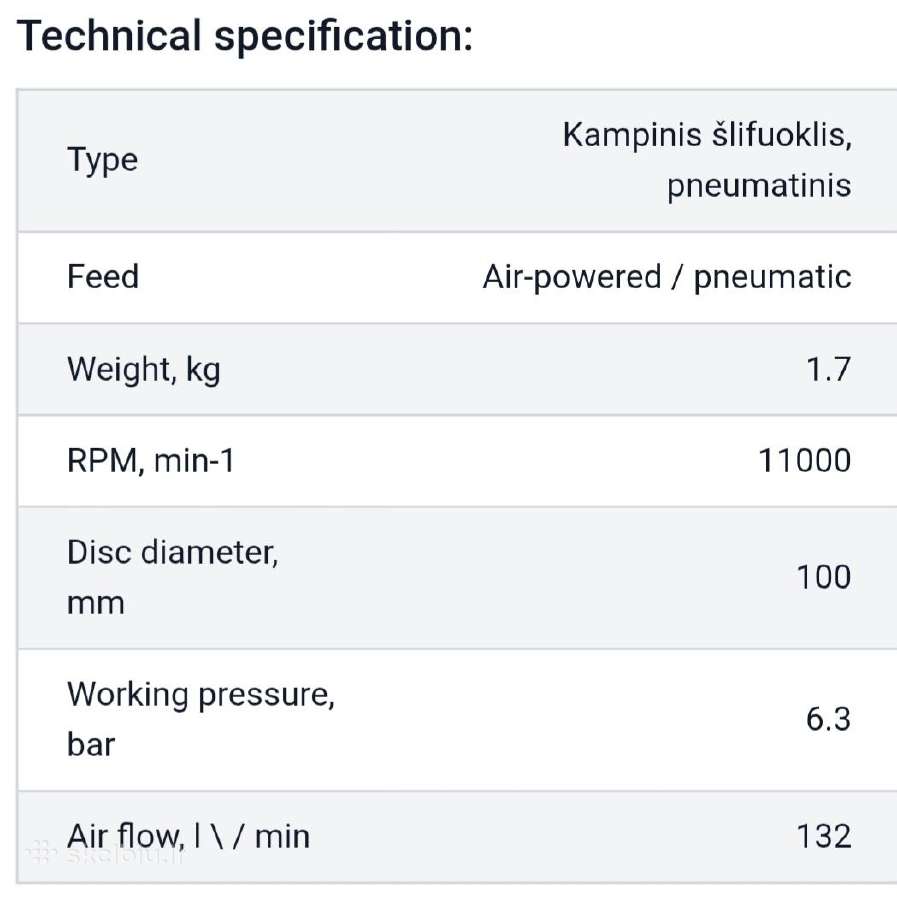
Task: Click the Kampinis šlifuoklis, pneumatinis value
Action: (x=707, y=160)
